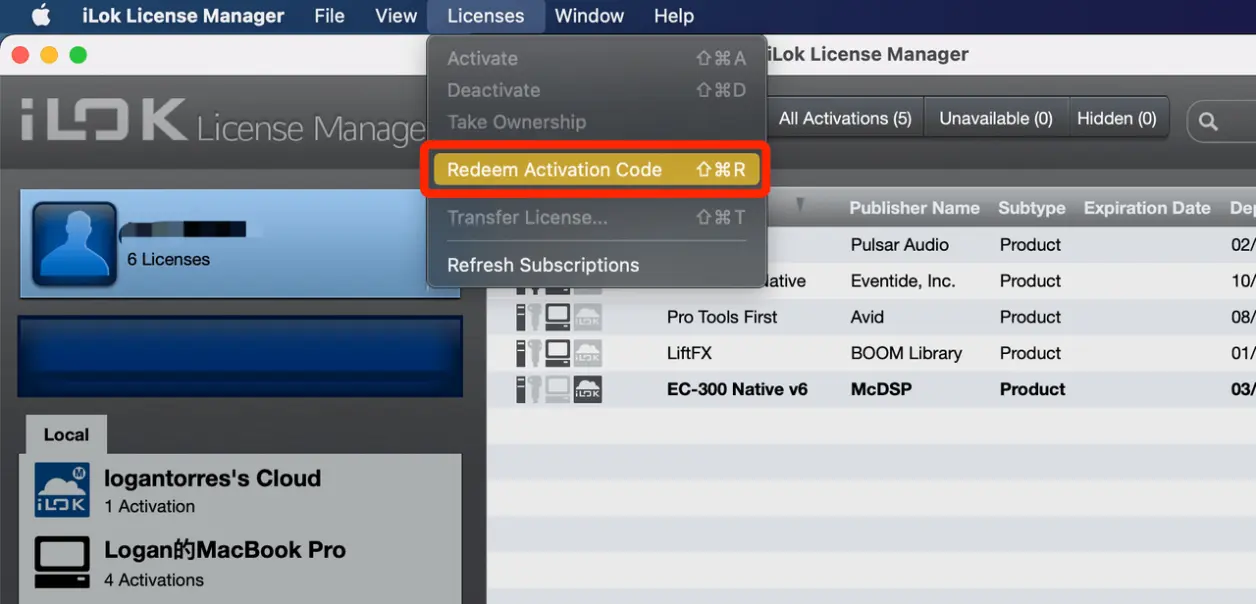The height and width of the screenshot is (604, 1256).
Task: Click the computer location icon in Pro Tools First row
Action: (x=558, y=317)
